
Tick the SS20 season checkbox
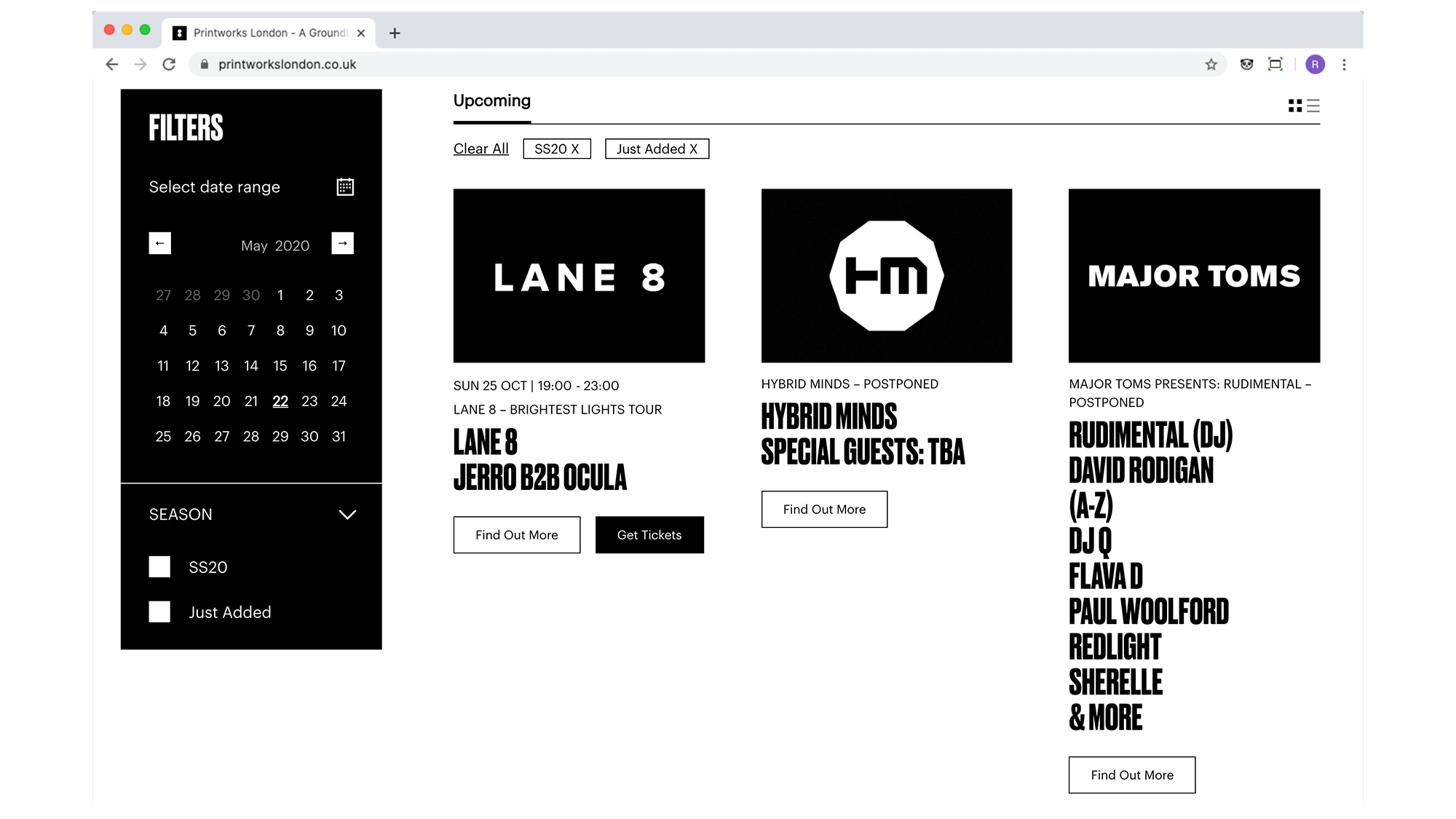coord(159,567)
